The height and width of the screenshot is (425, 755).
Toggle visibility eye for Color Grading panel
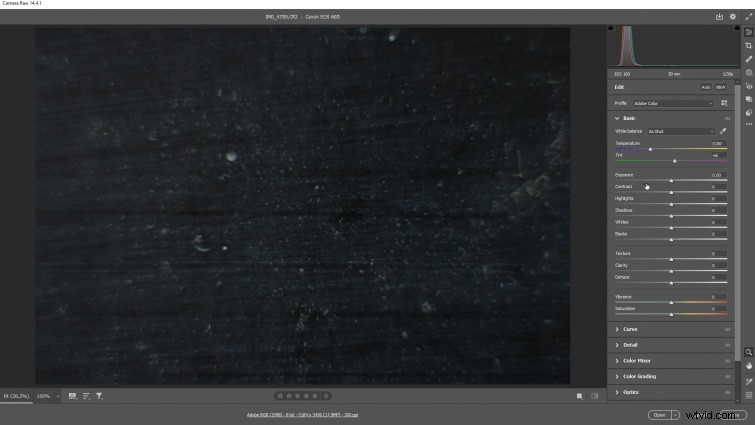click(728, 377)
